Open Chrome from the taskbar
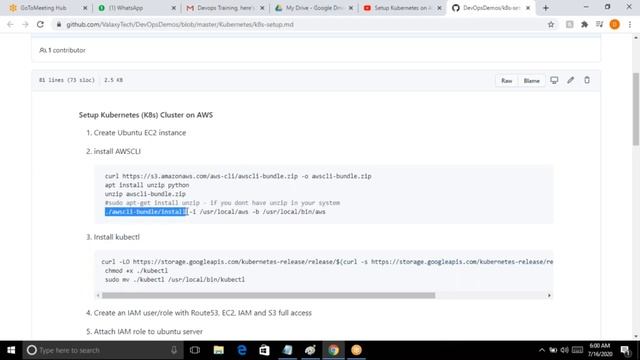 pos(333,350)
